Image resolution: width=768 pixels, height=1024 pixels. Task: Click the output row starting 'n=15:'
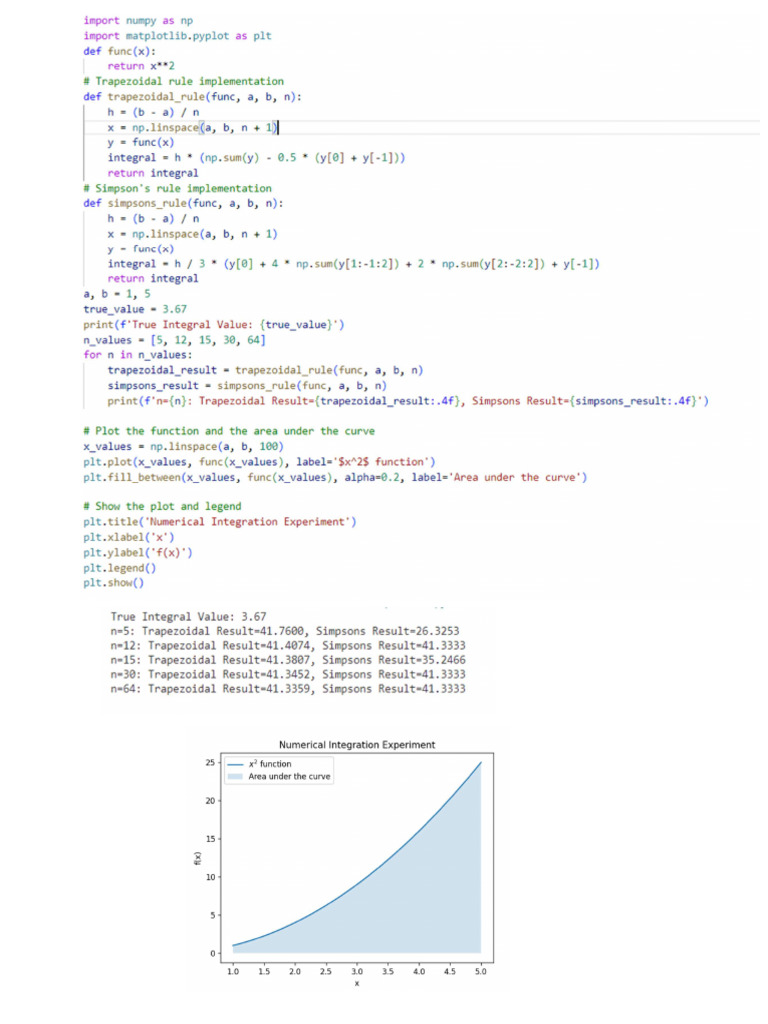[288, 660]
